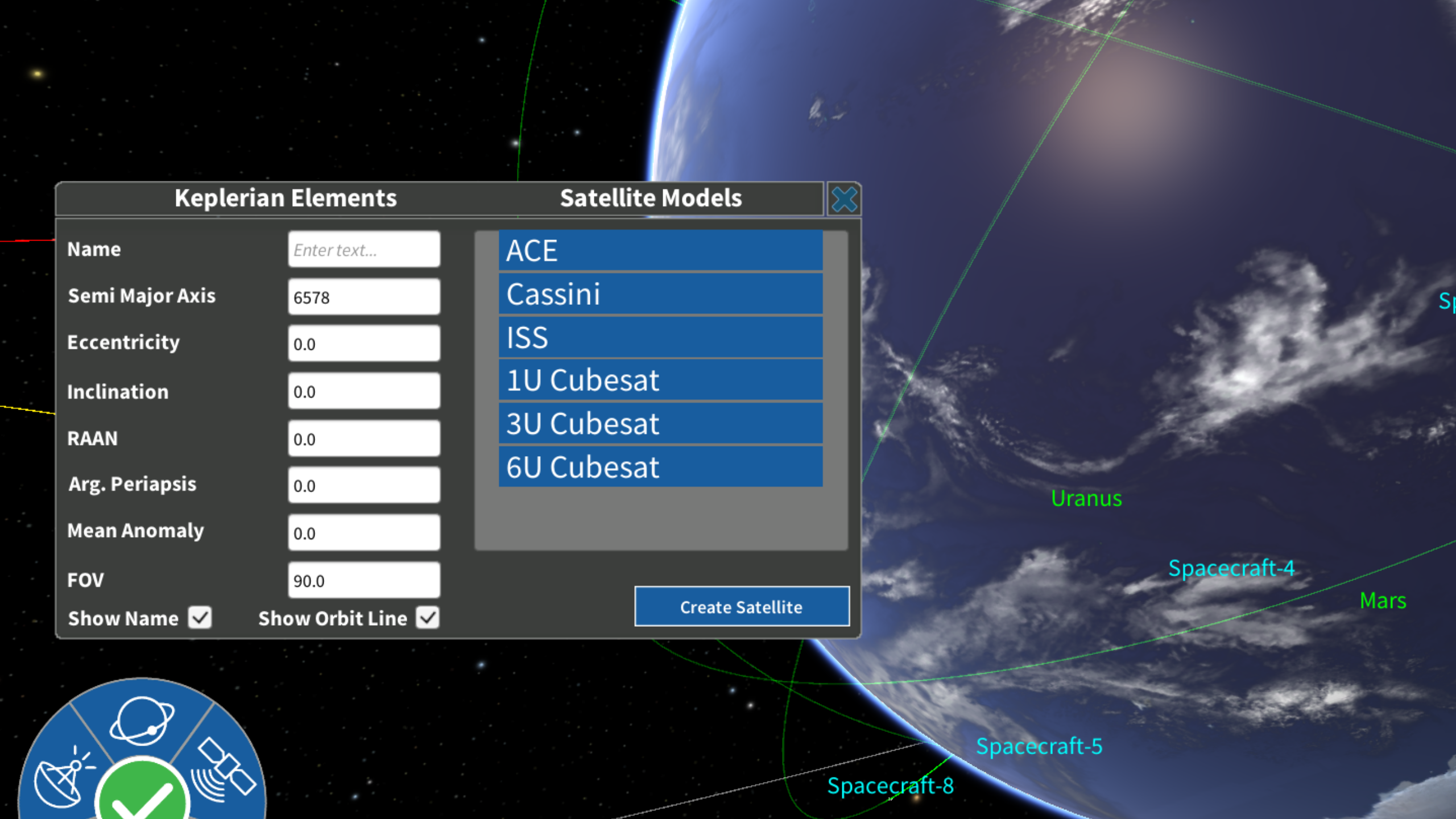Edit the Eccentricity field
1456x819 pixels.
pyautogui.click(x=364, y=343)
